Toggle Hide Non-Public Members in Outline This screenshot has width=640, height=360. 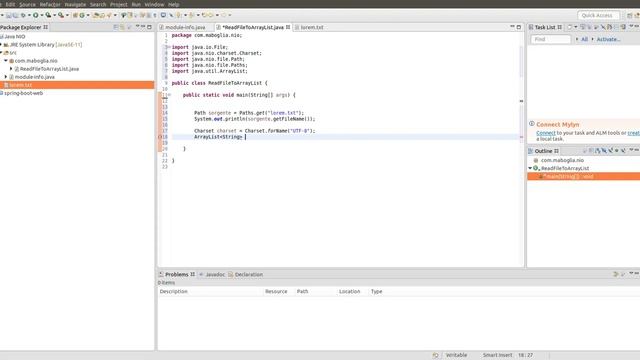coord(617,151)
